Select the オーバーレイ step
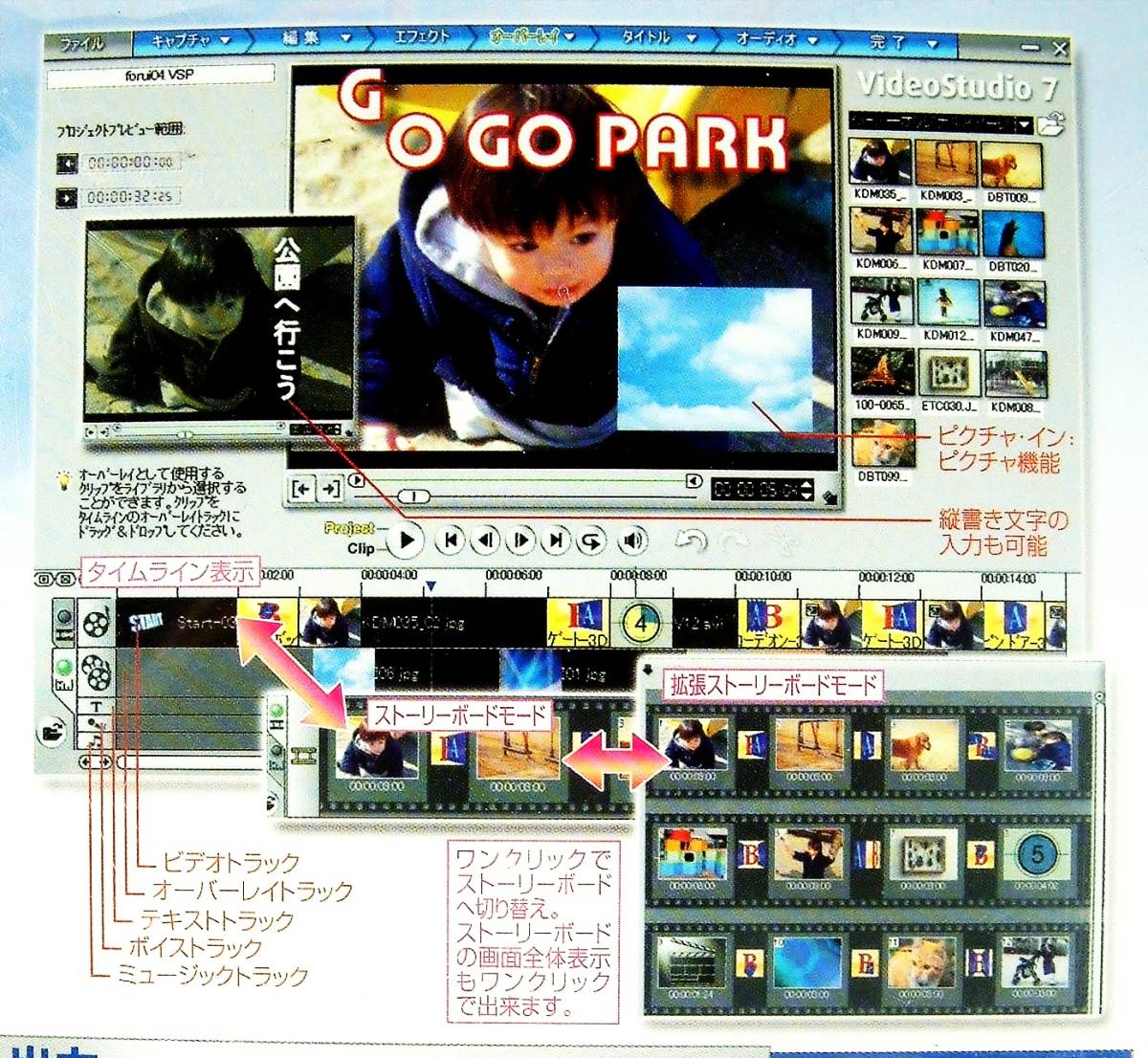1148x1058 pixels. pyautogui.click(x=531, y=38)
